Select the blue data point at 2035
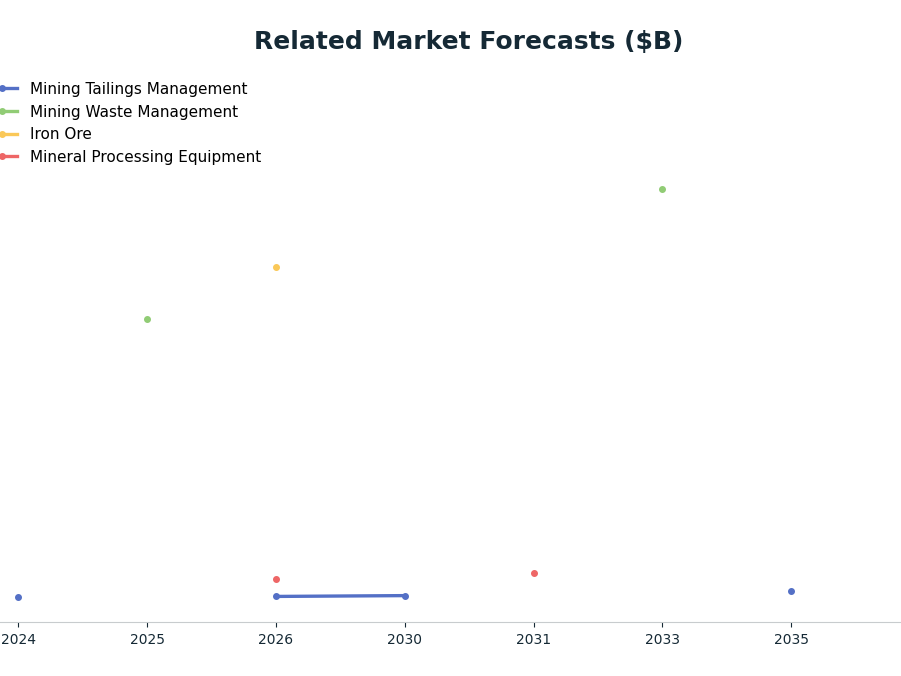Viewport: 901px width, 676px height. pos(791,592)
